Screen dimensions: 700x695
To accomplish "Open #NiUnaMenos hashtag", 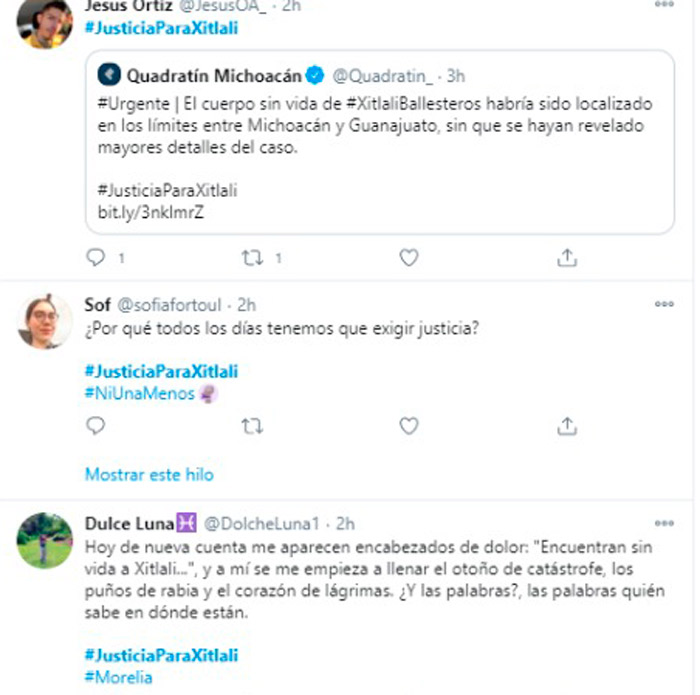I will [140, 394].
